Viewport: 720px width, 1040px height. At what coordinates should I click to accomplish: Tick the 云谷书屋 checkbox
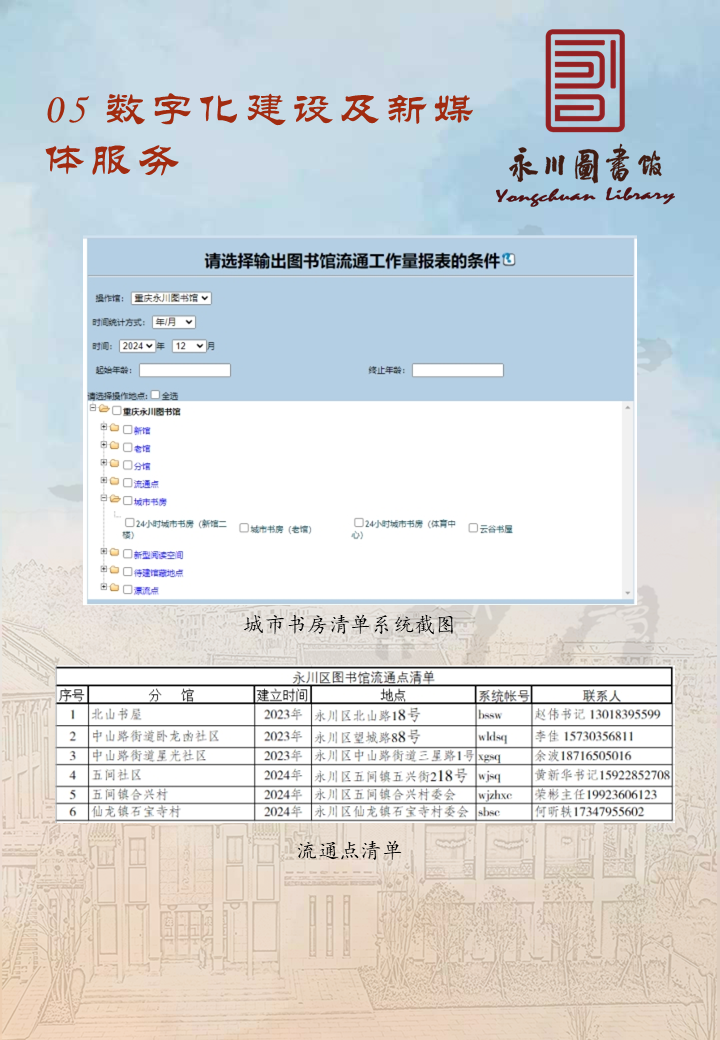(473, 528)
